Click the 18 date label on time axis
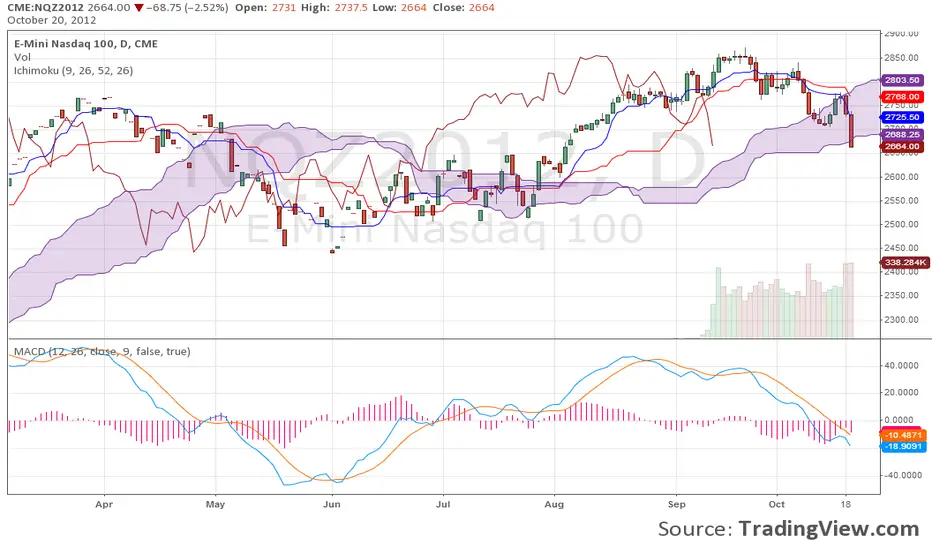Image resolution: width=932 pixels, height=550 pixels. (846, 504)
